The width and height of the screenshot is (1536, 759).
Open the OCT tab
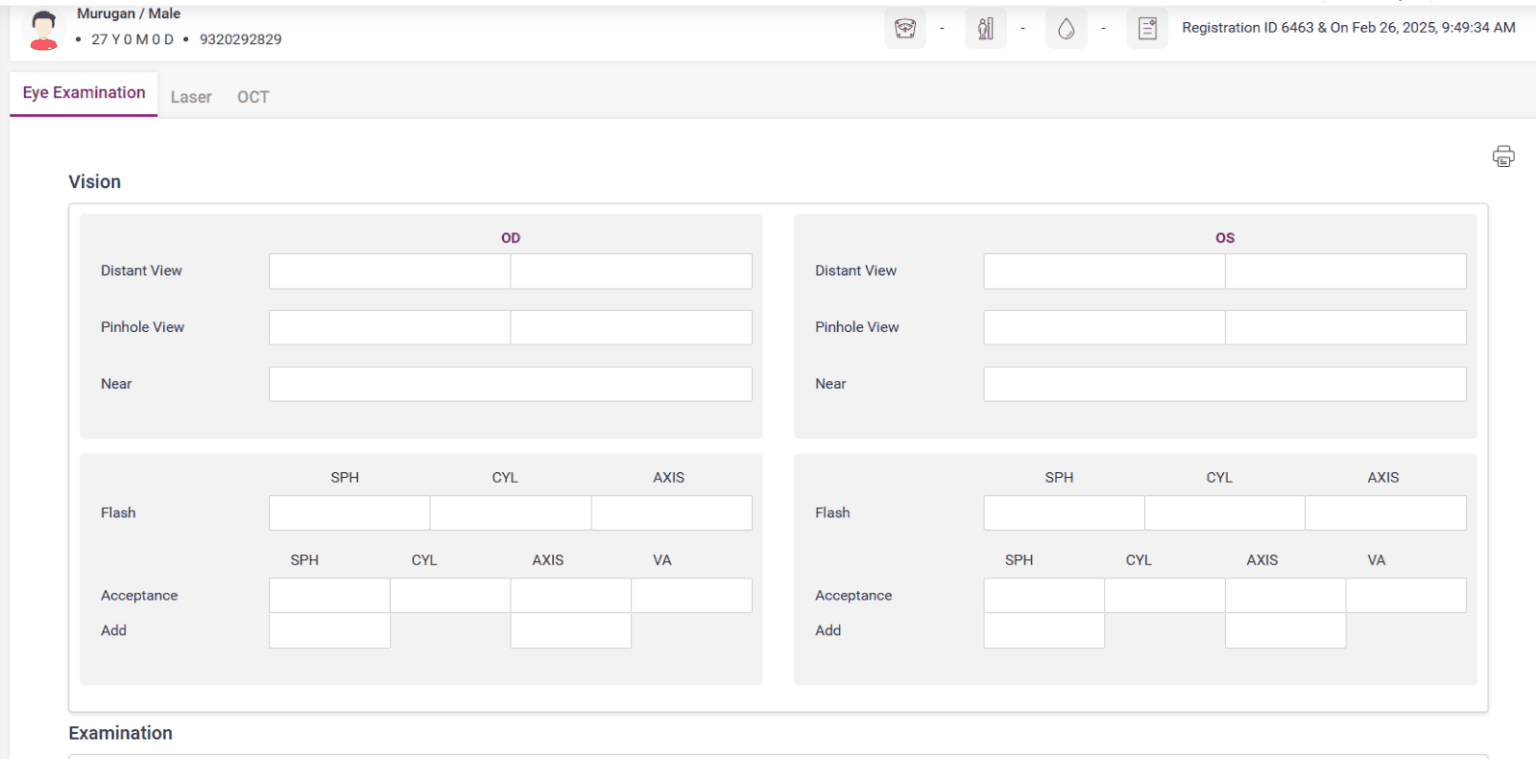pyautogui.click(x=253, y=96)
